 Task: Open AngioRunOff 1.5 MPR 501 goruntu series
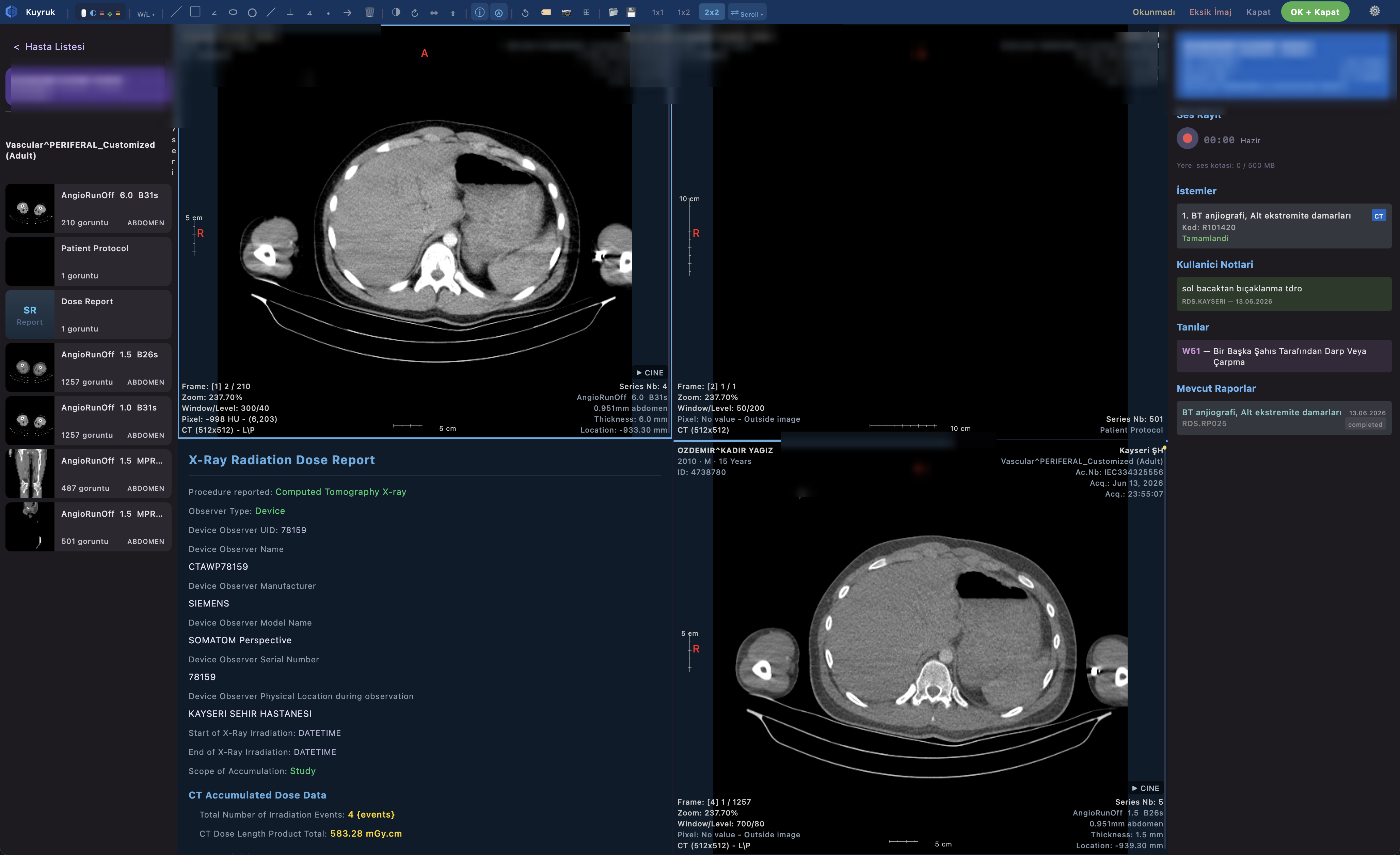click(88, 527)
